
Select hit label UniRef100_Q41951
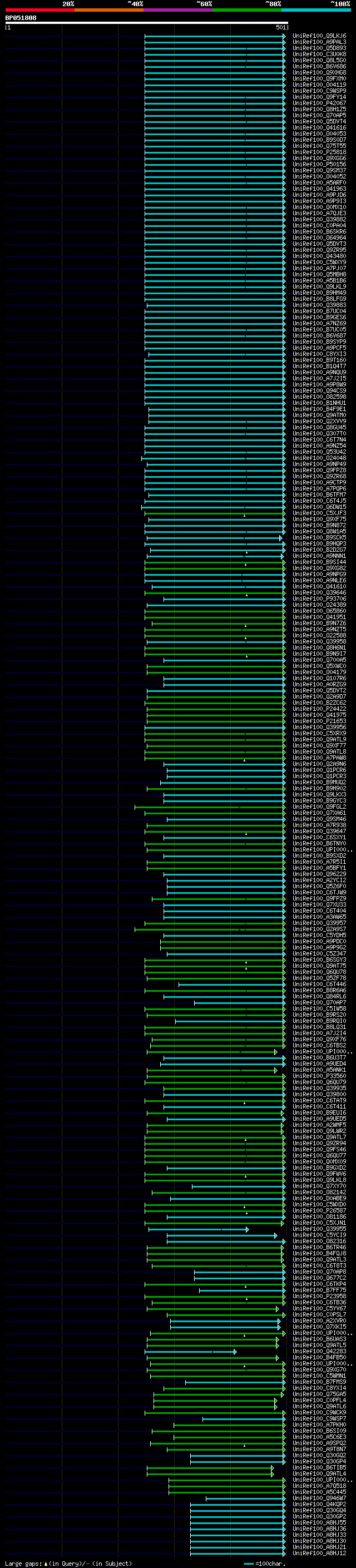click(319, 617)
